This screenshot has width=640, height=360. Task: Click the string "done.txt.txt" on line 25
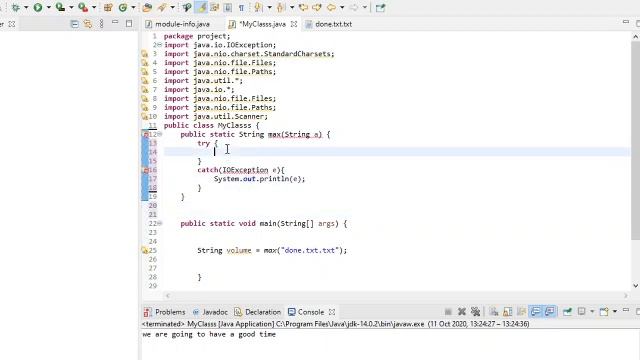tap(310, 250)
